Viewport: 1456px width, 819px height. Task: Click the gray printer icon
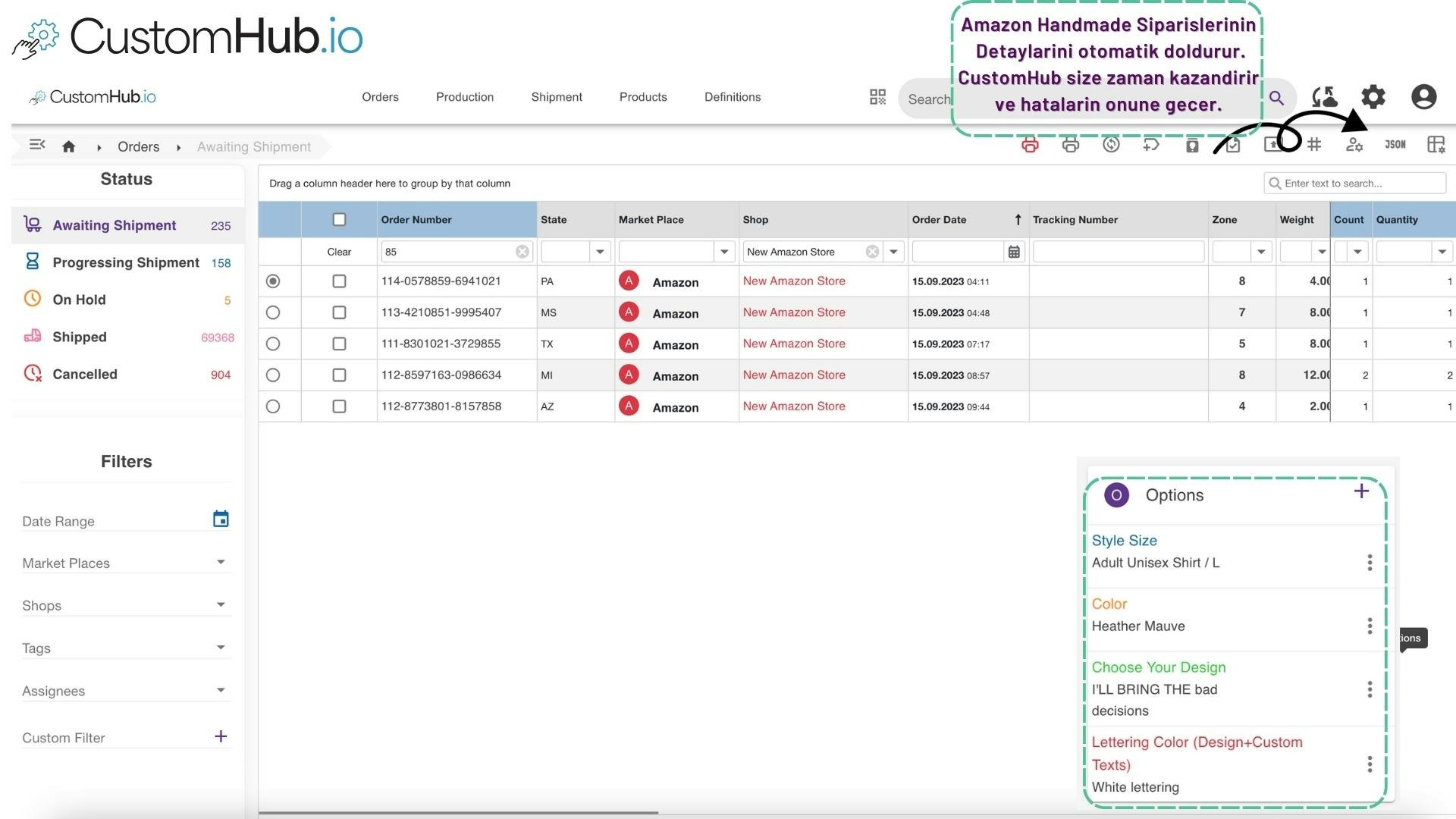tap(1070, 144)
